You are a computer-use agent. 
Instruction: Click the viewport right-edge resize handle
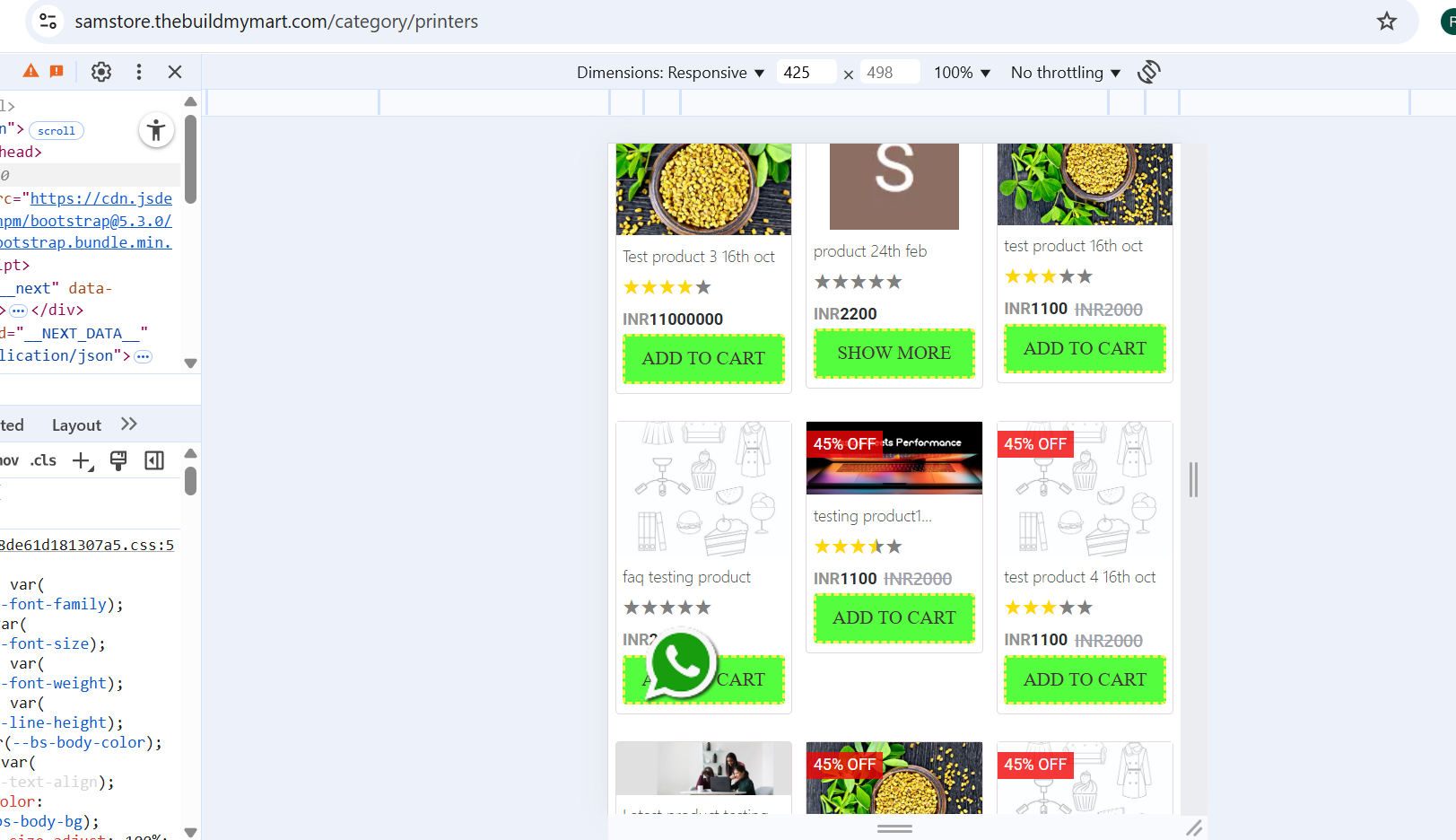pyautogui.click(x=1193, y=479)
